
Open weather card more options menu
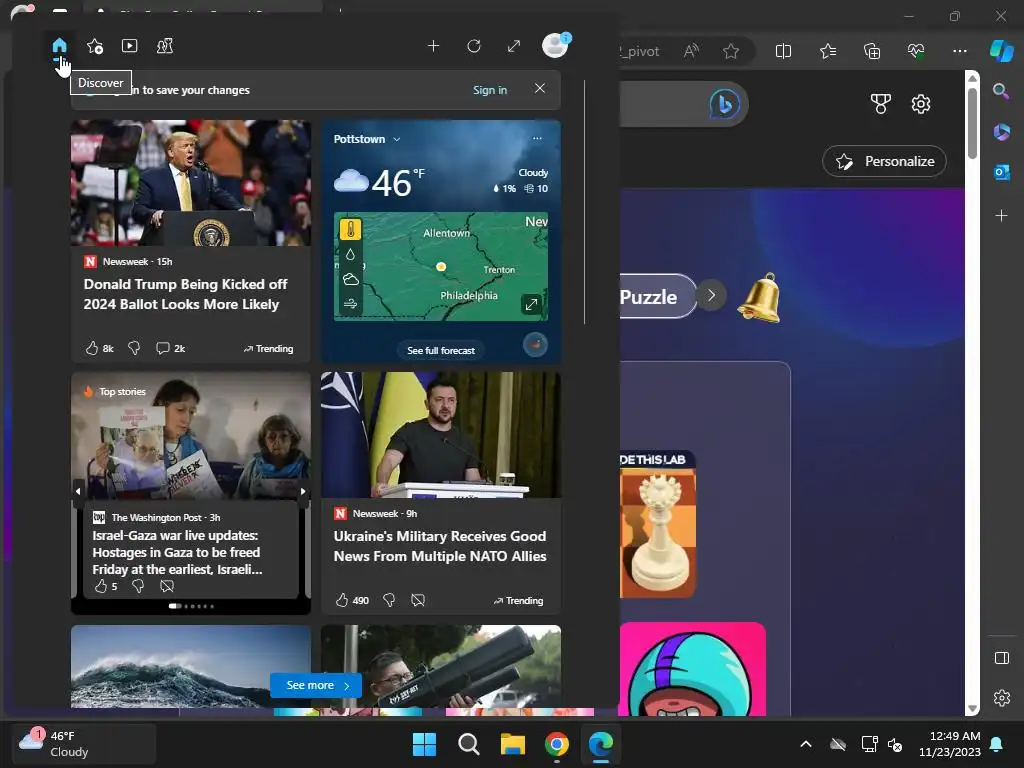[537, 138]
